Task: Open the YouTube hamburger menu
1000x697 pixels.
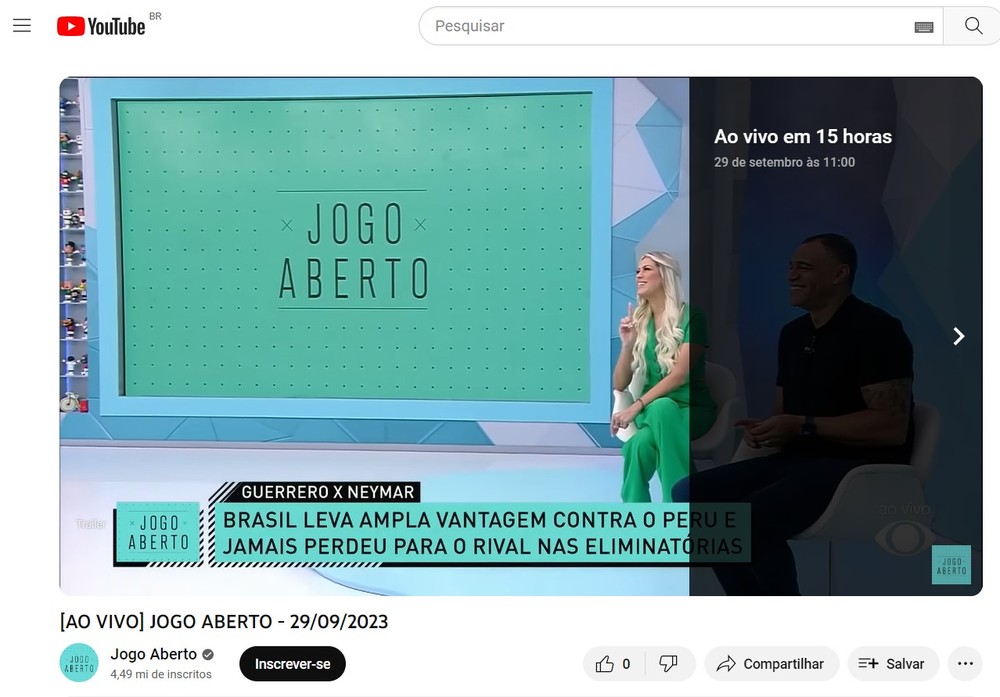Action: (22, 25)
